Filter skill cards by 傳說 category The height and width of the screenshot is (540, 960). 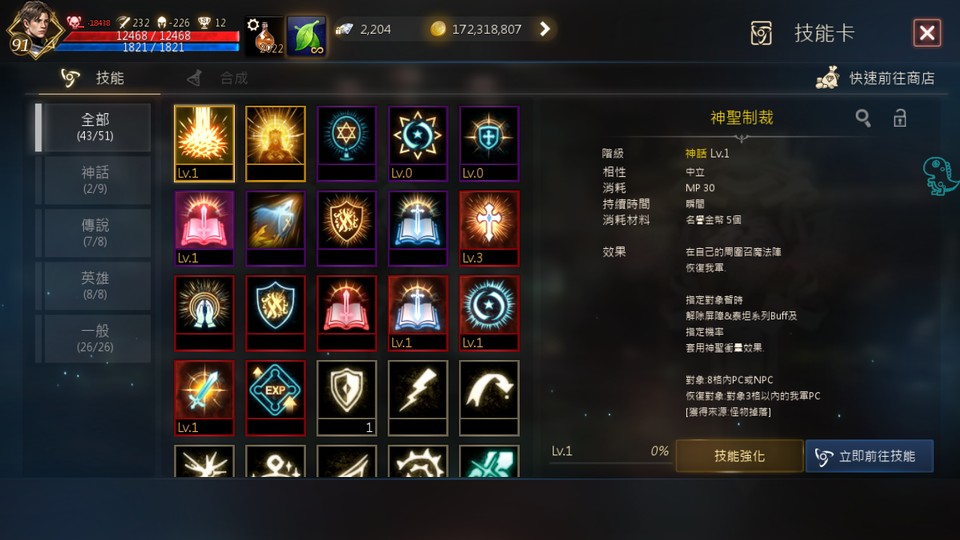click(x=95, y=233)
